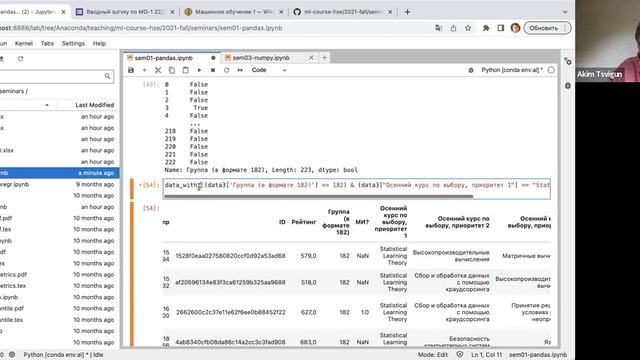
Task: Select the file modified a minute ago
Action: (x=60, y=173)
